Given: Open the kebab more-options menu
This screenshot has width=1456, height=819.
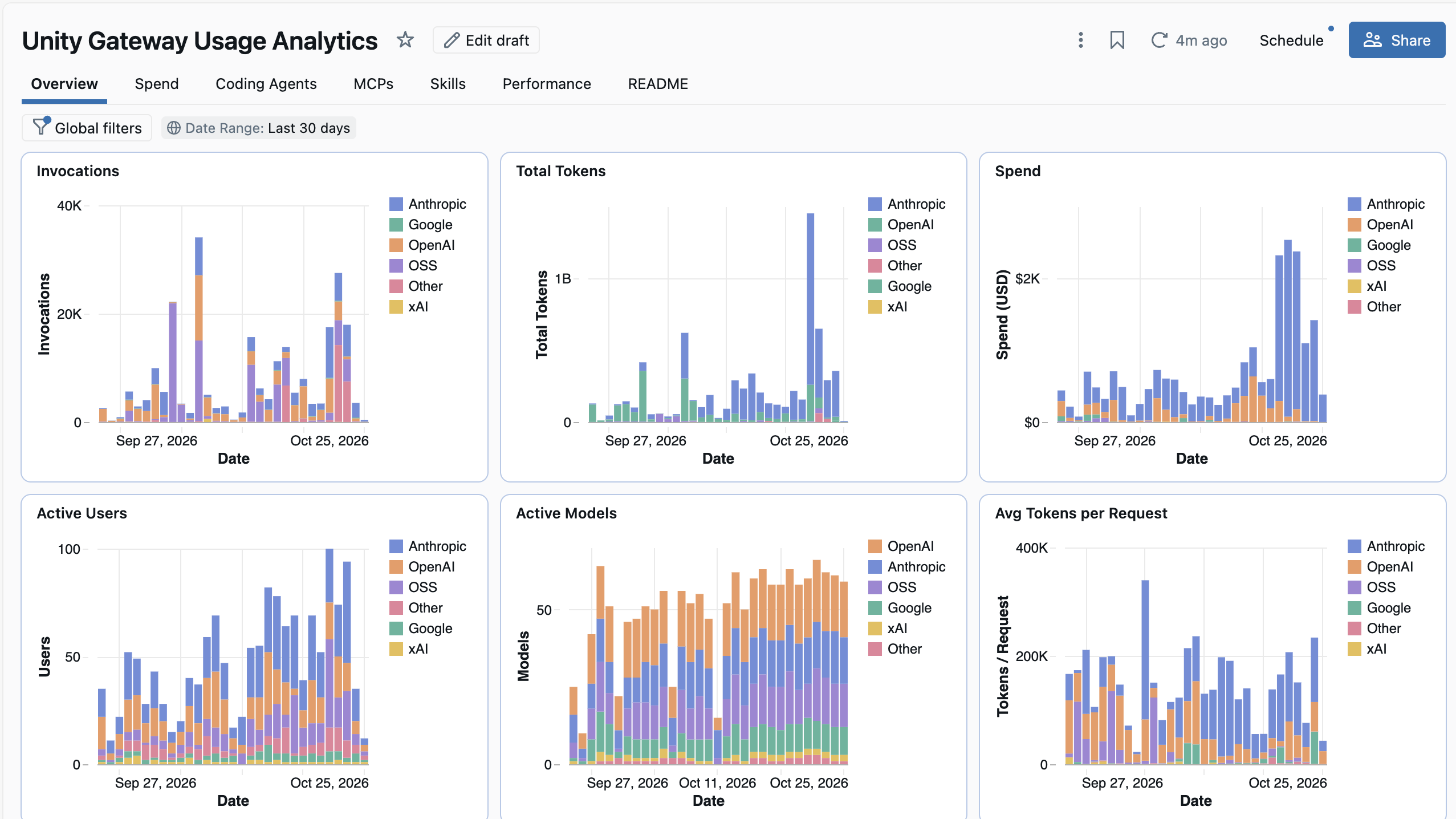Looking at the screenshot, I should 1080,40.
